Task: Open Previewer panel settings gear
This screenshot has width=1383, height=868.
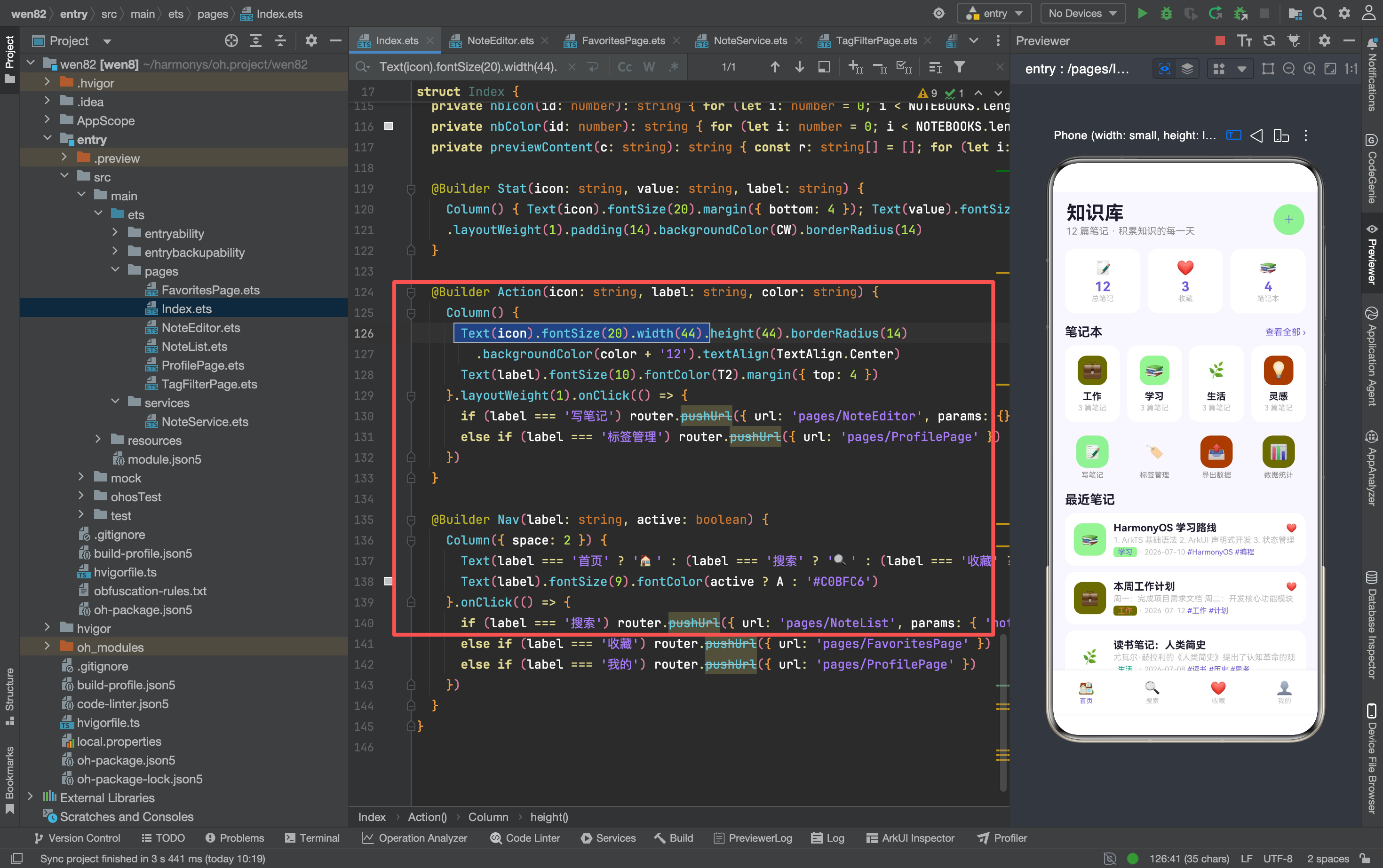Action: click(x=1324, y=40)
